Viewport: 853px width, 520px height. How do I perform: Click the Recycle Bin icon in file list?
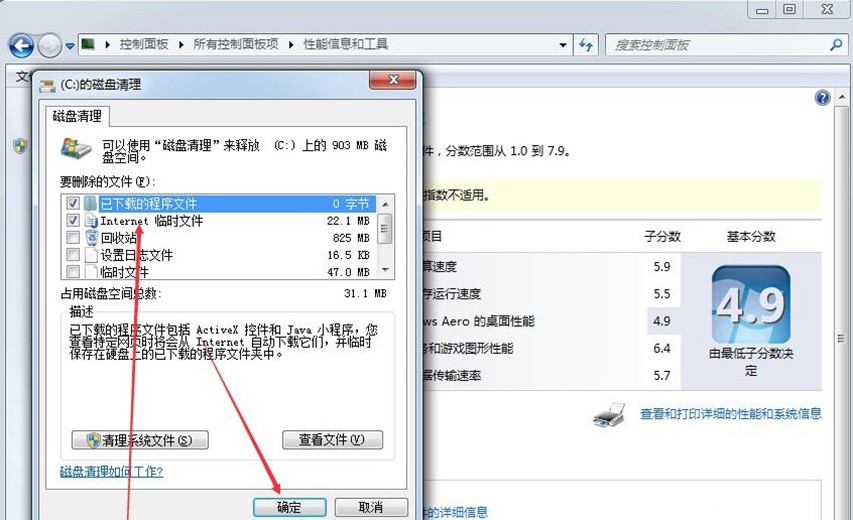click(x=91, y=238)
